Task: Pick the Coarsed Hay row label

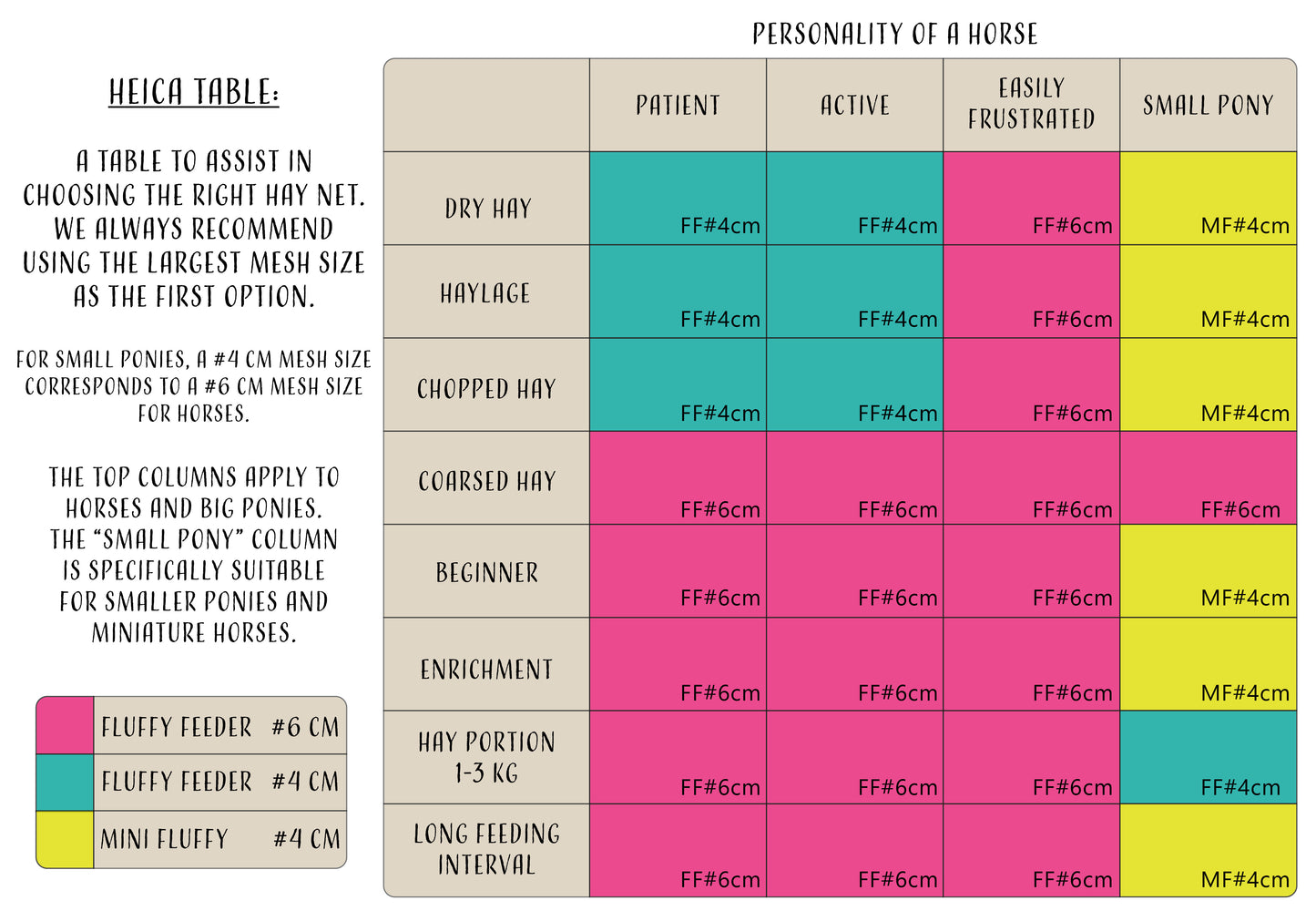Action: (486, 481)
